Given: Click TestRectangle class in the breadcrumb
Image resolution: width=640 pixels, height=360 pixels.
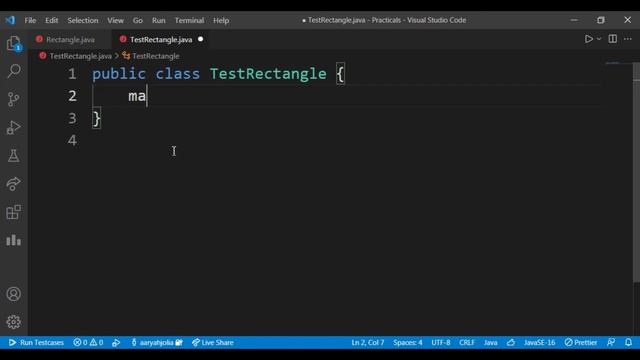Looking at the screenshot, I should [156, 56].
